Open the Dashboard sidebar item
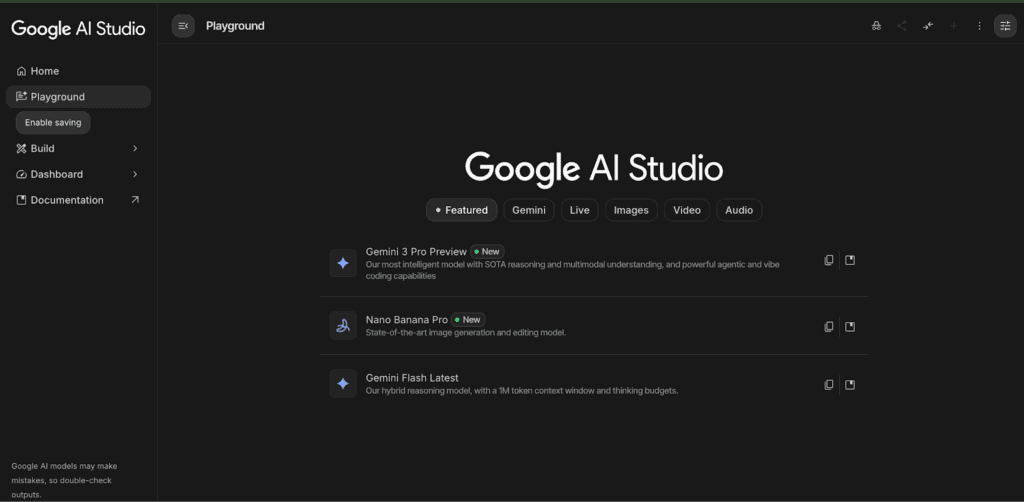 (78, 174)
